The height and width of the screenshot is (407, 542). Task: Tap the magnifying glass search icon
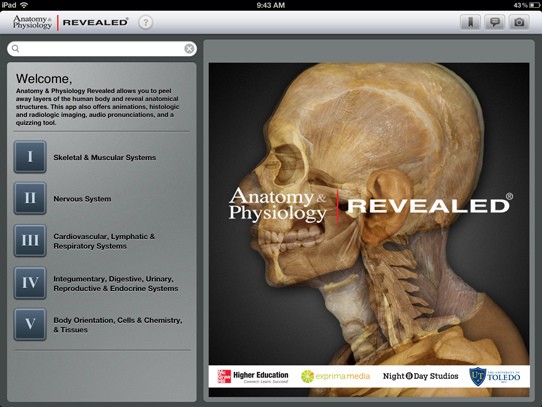(16, 49)
